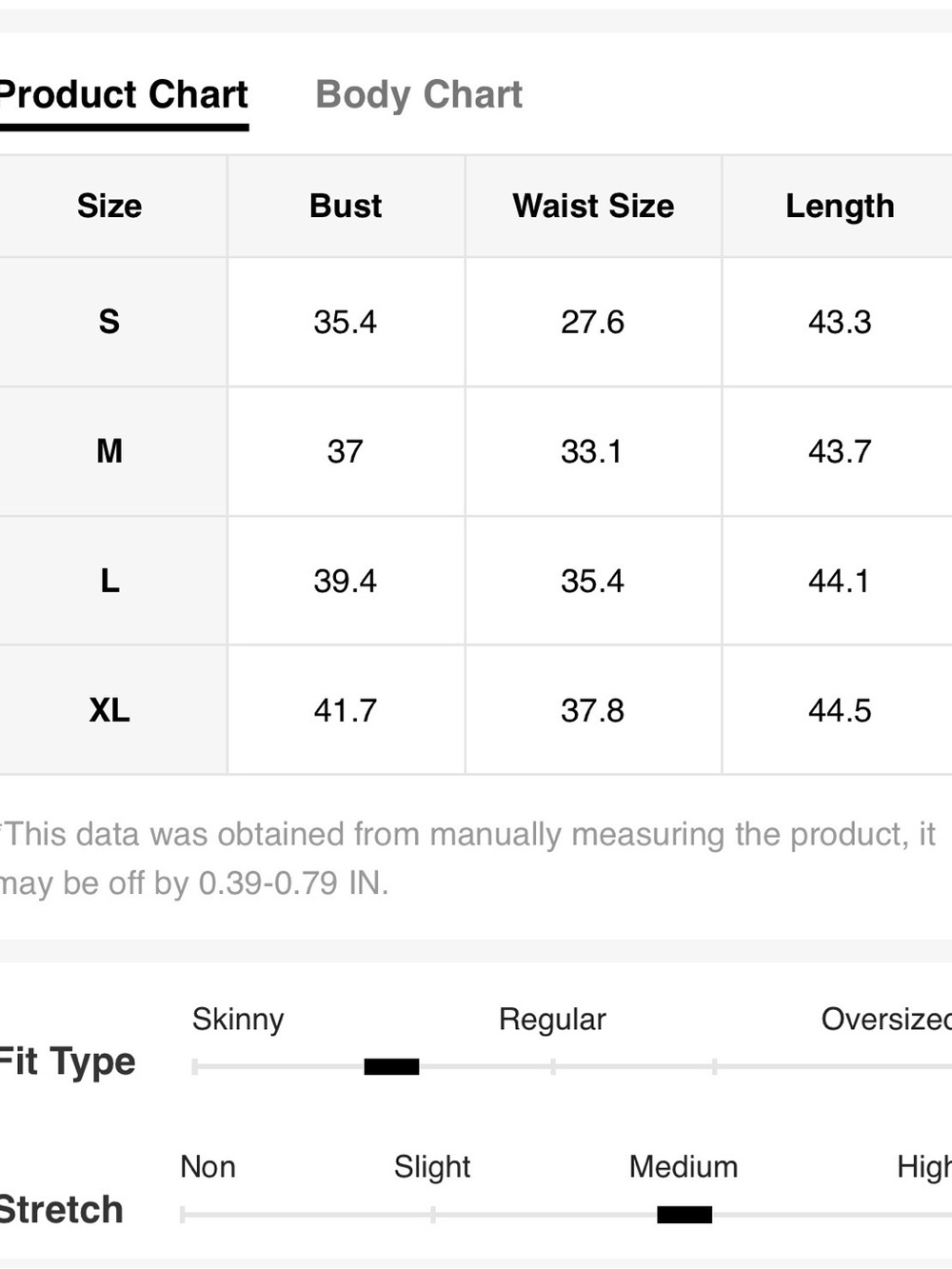Select the Product Chart tab

tap(123, 94)
